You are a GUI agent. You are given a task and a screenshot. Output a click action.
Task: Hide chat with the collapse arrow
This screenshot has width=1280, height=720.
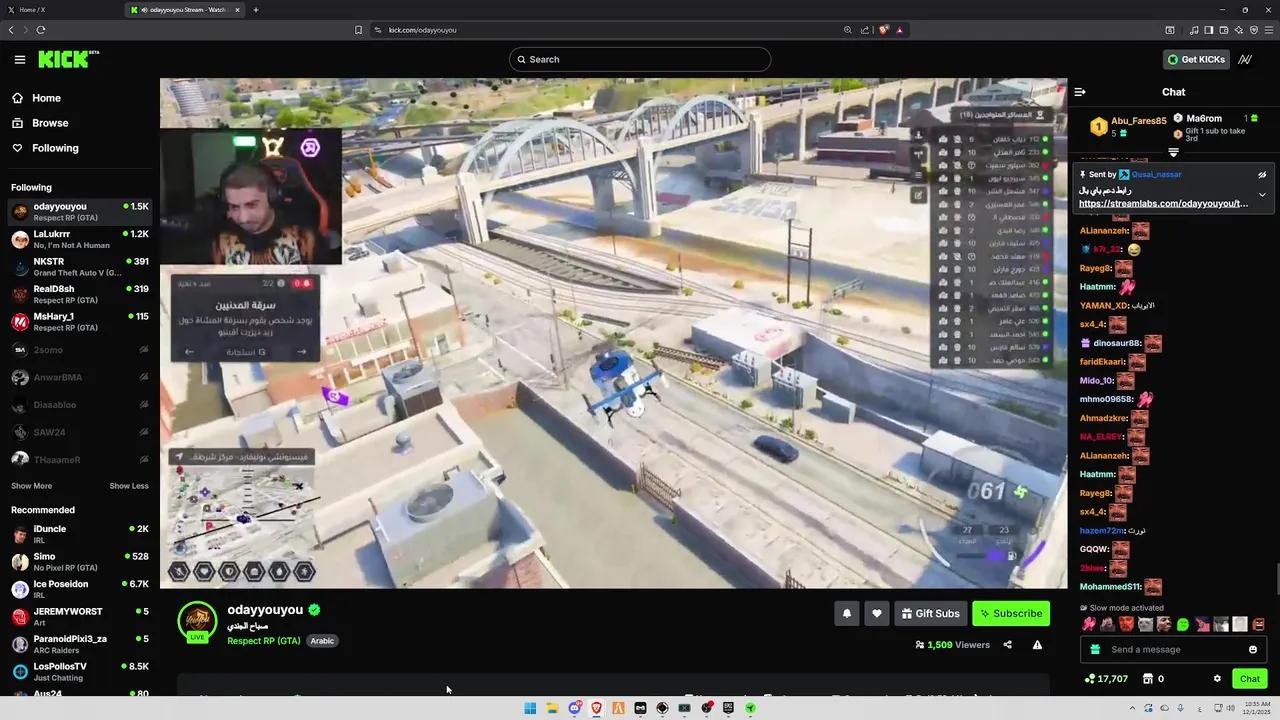(x=1079, y=91)
